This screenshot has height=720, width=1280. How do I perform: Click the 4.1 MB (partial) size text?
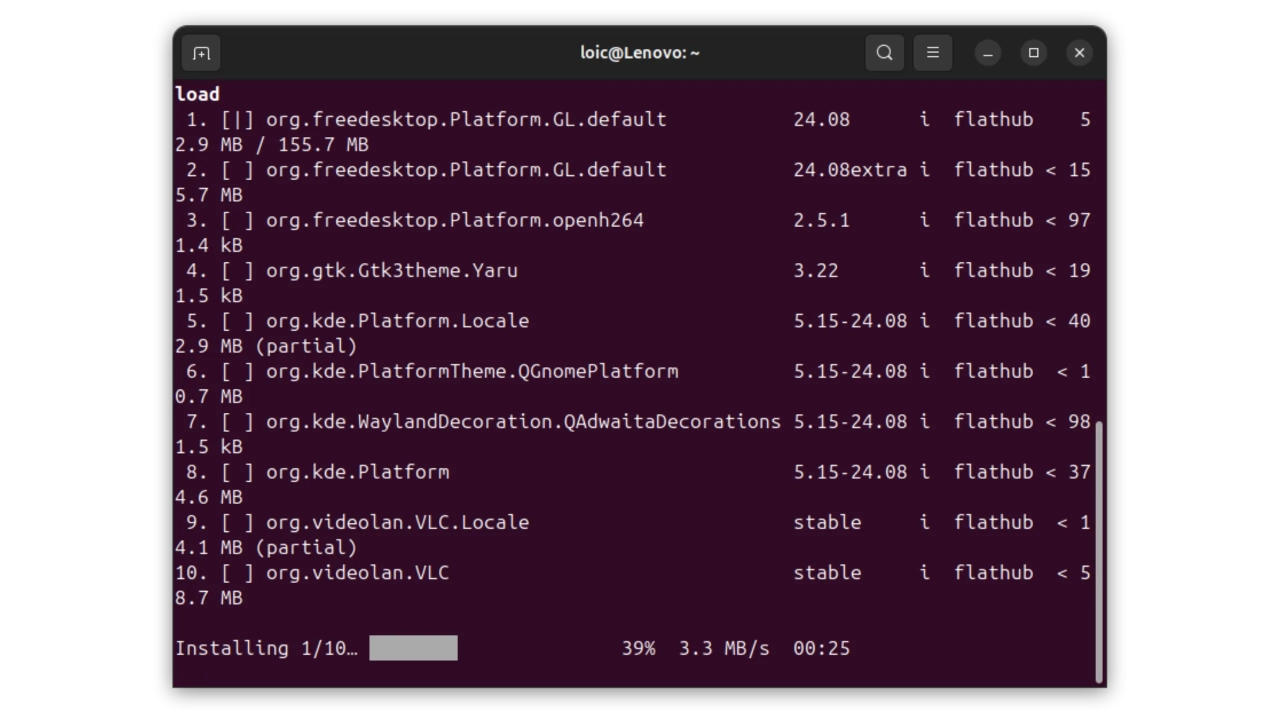tap(266, 547)
